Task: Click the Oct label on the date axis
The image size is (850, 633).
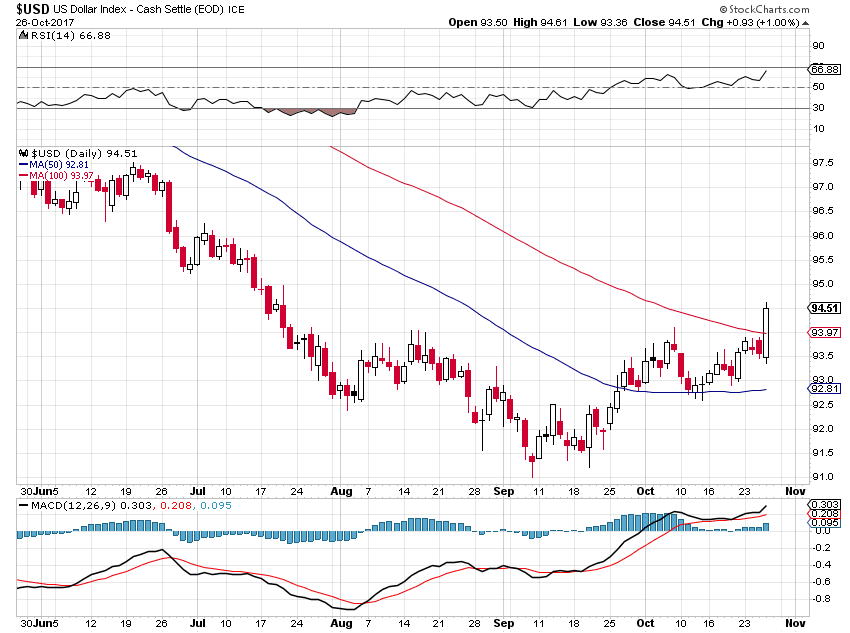Action: click(x=645, y=492)
